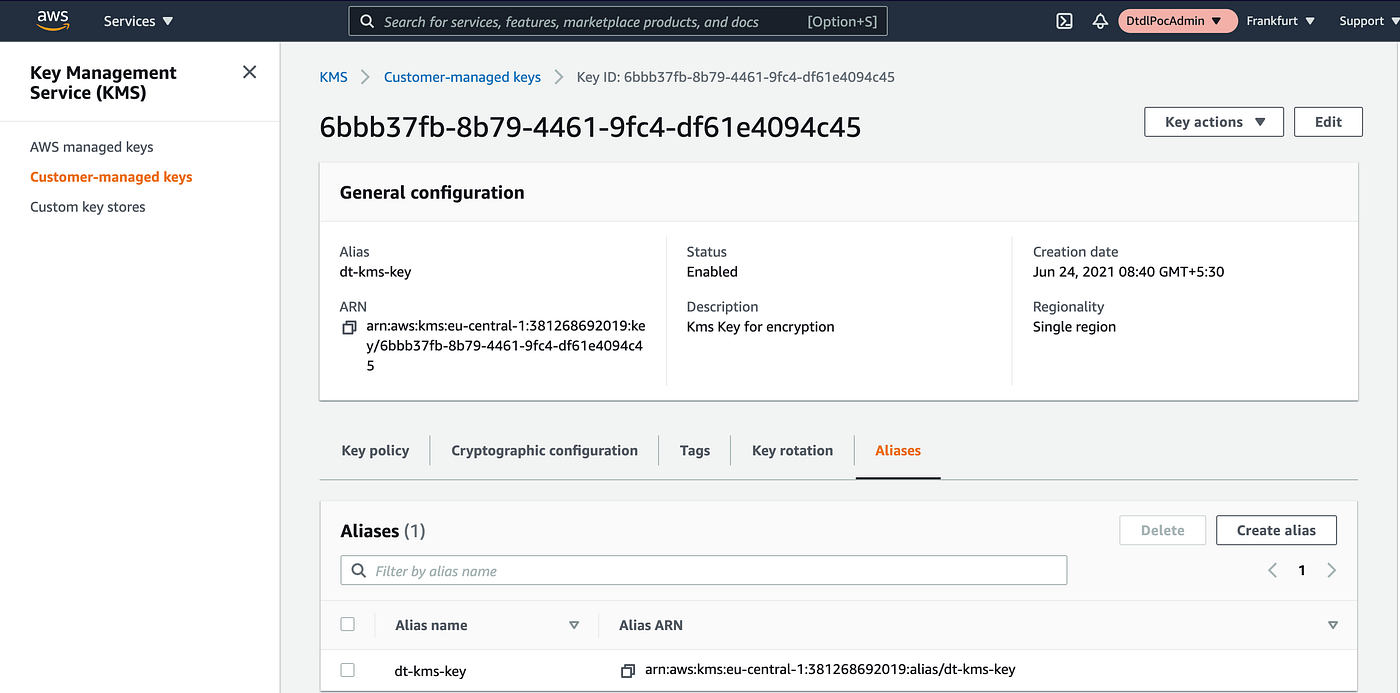The width and height of the screenshot is (1400, 693).
Task: Switch to the Key rotation tab
Action: click(x=792, y=450)
